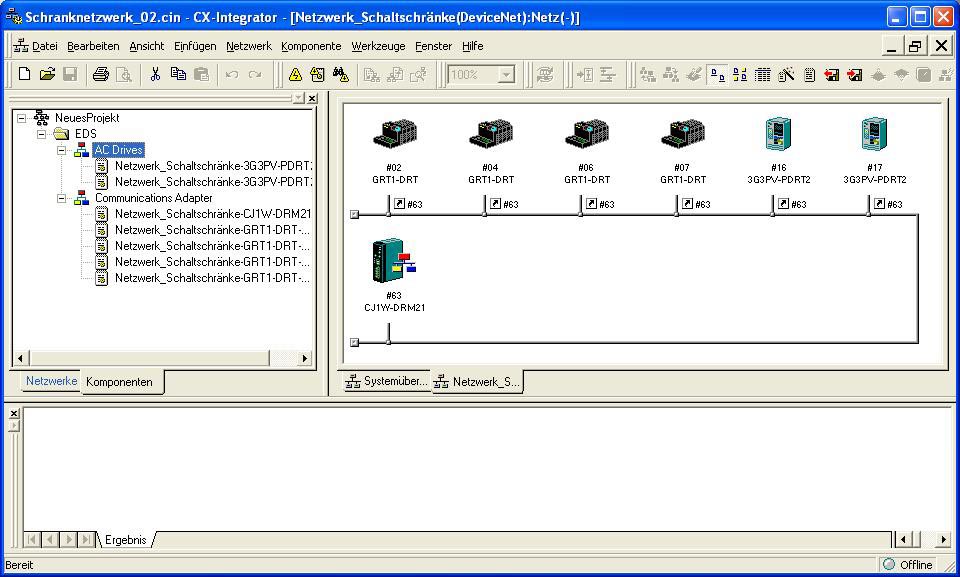Select the #17 3G3PV-PDRT2 drive icon
Image resolution: width=960 pixels, height=577 pixels.
[x=875, y=134]
